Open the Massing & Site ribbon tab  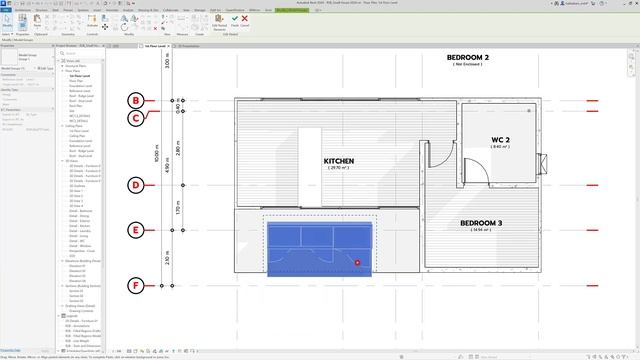[x=148, y=10]
